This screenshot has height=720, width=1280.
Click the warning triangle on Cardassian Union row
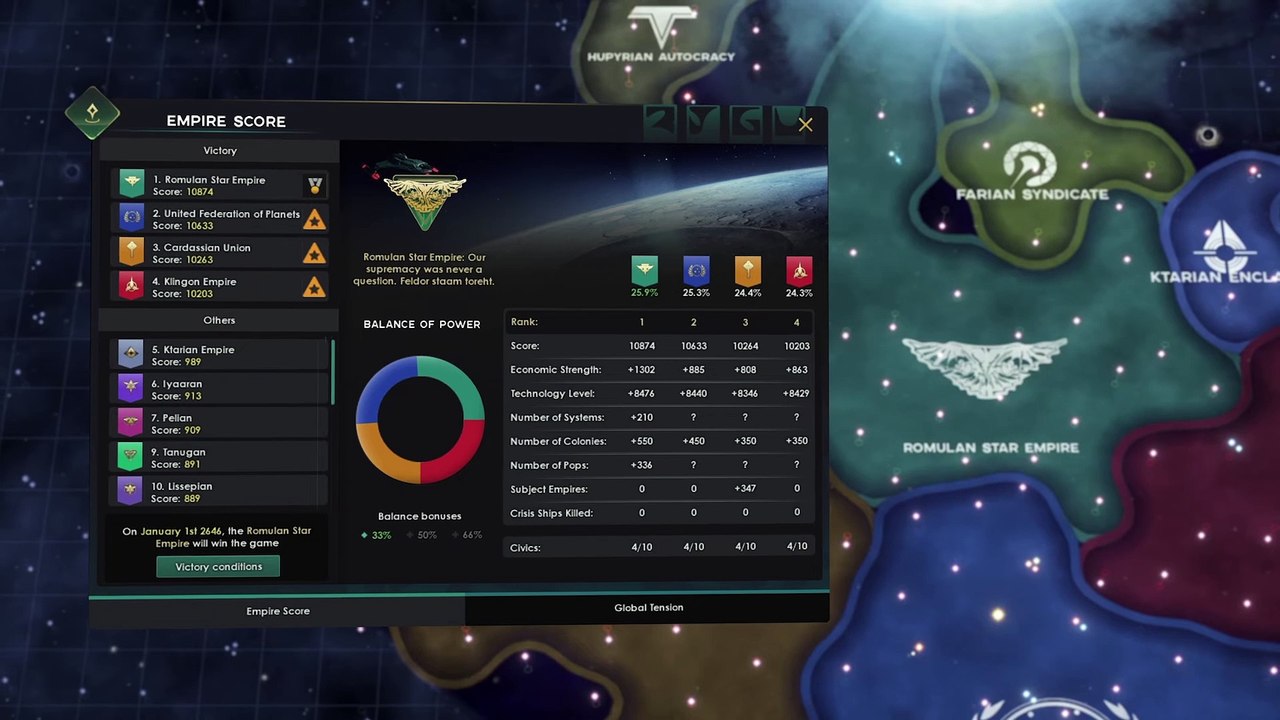[315, 254]
